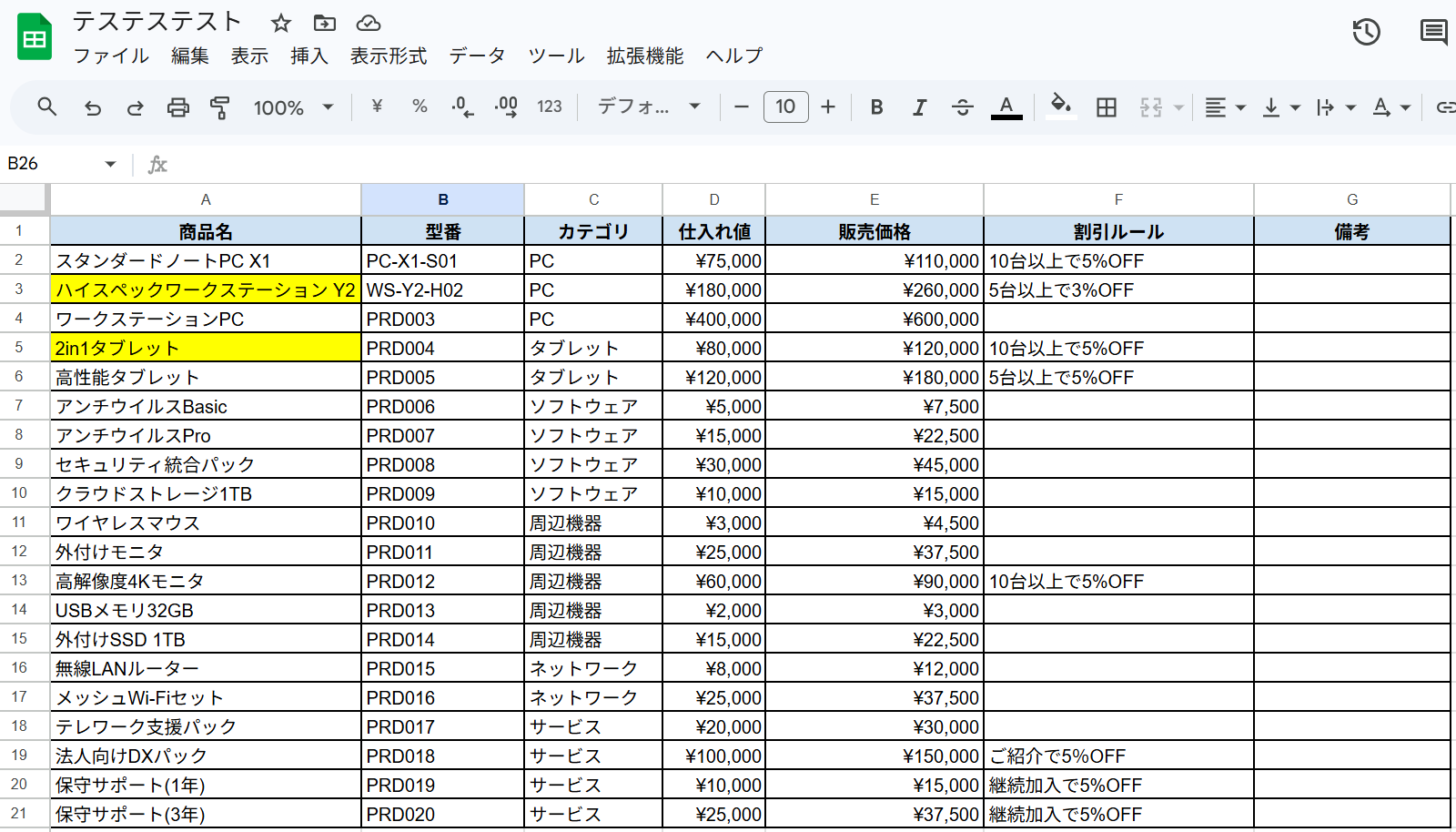Open the ツール menu

556,56
